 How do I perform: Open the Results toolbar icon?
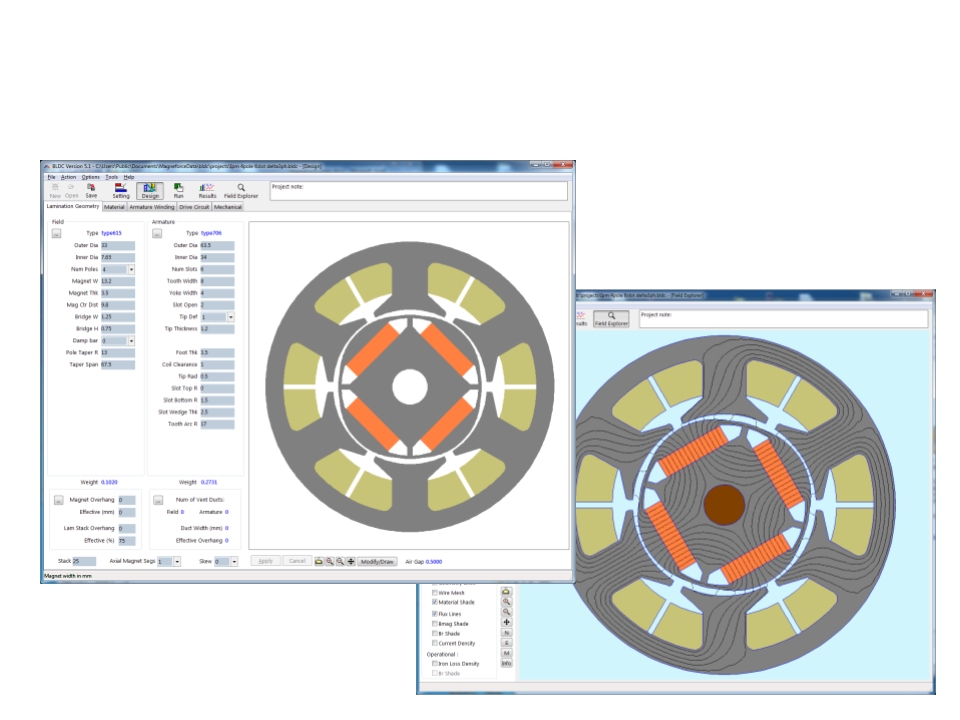(207, 190)
